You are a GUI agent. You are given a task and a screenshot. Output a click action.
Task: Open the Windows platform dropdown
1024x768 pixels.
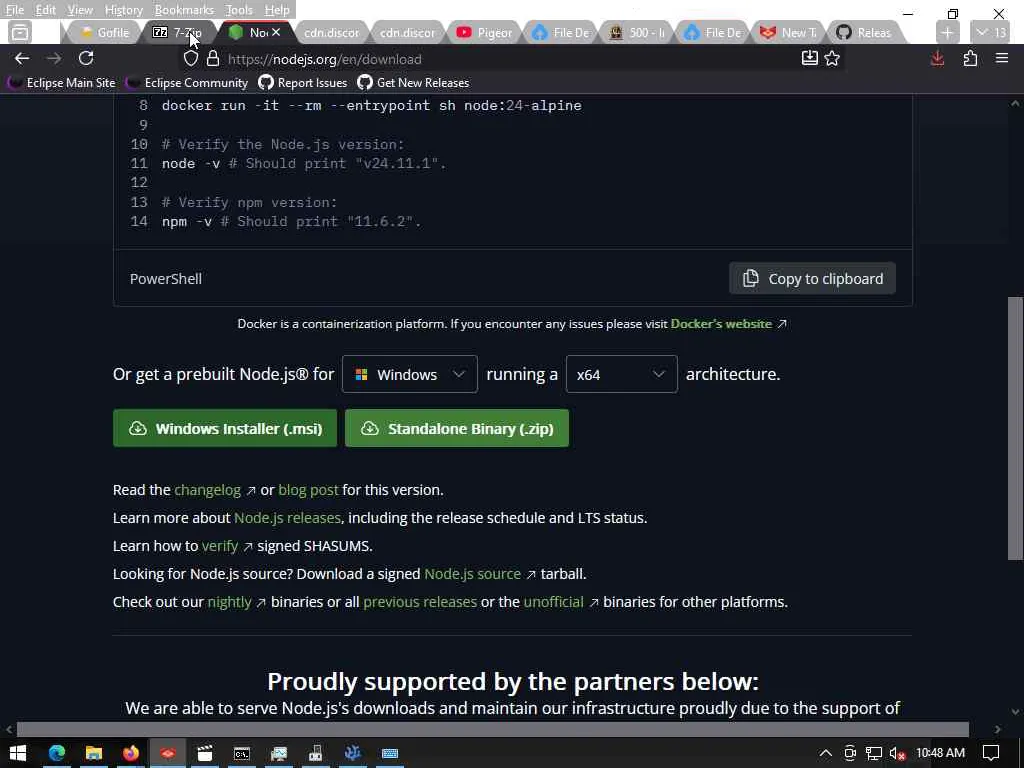(409, 374)
